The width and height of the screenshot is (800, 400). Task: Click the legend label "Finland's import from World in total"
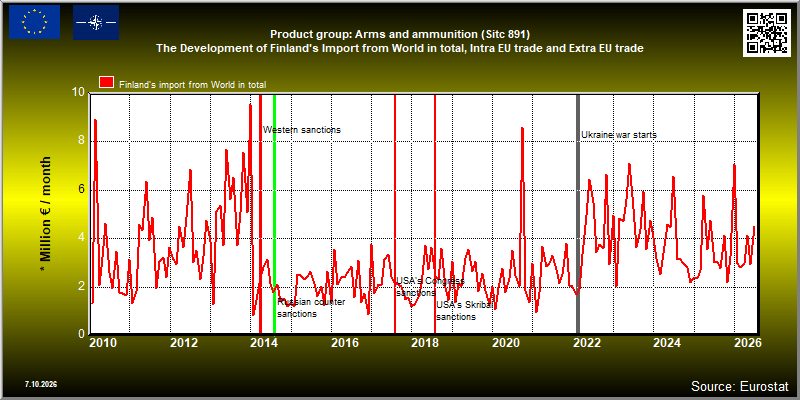[192, 85]
